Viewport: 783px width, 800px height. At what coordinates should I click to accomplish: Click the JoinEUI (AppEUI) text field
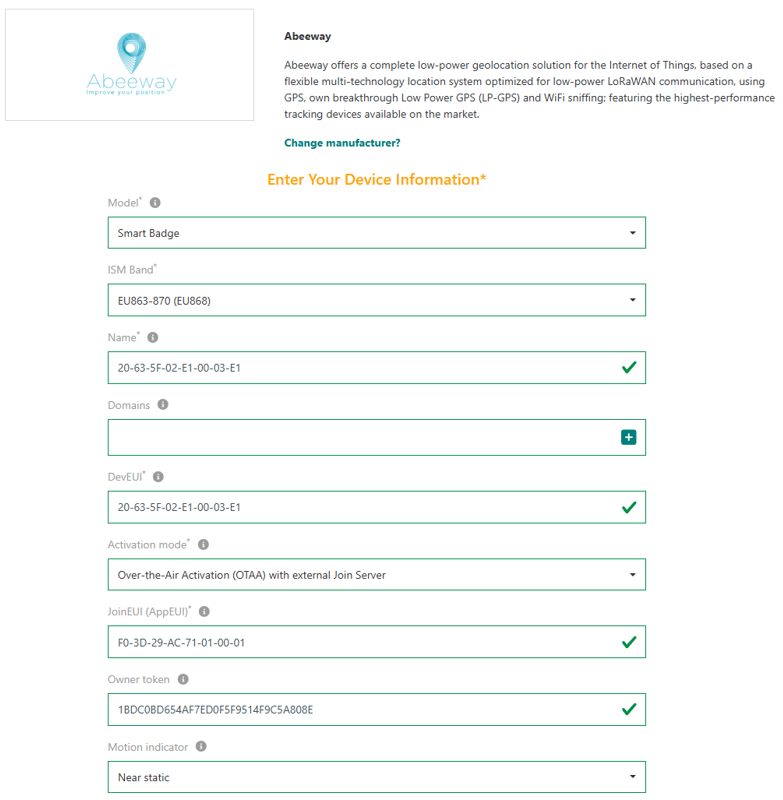click(x=360, y=642)
